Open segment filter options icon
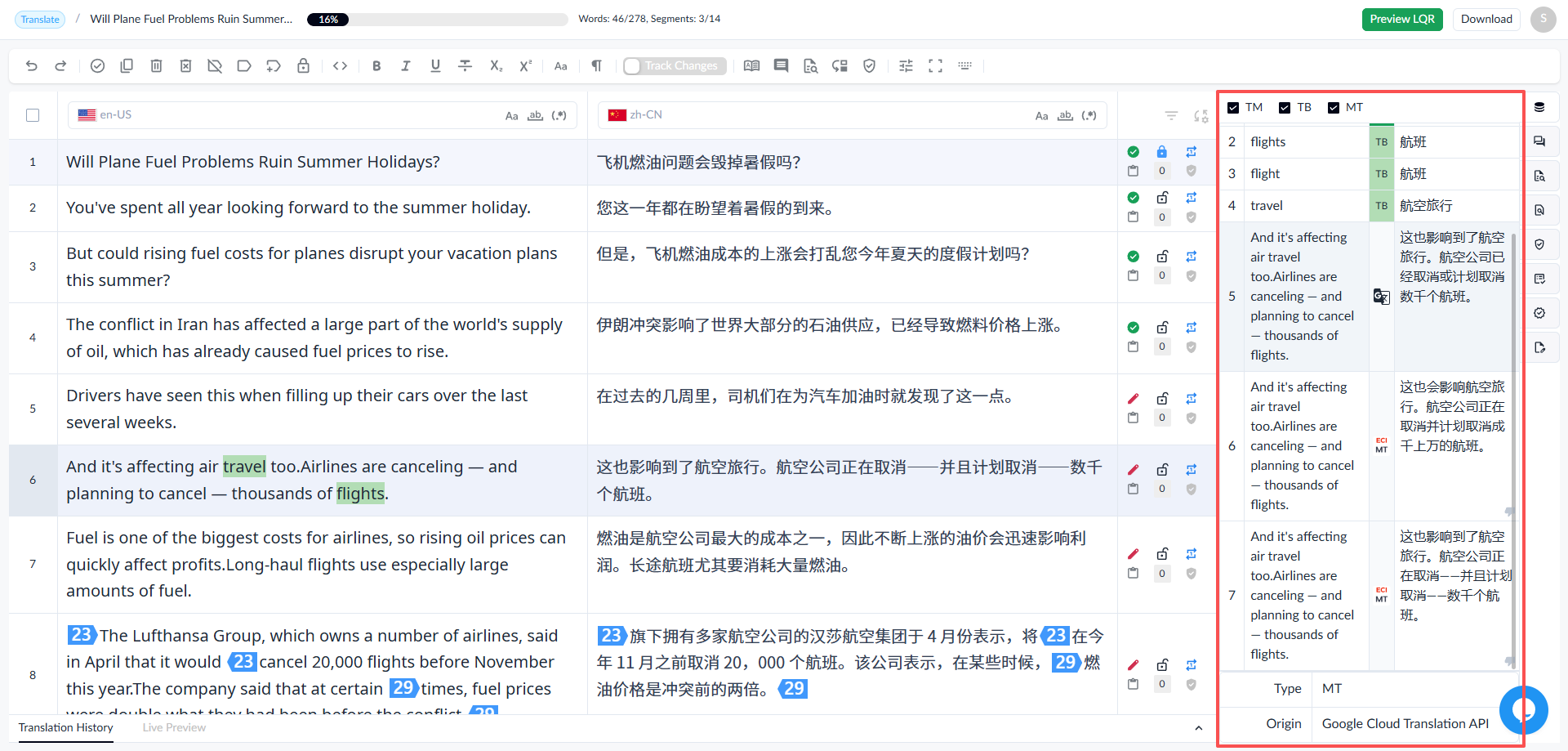The width and height of the screenshot is (1568, 751). (1171, 116)
